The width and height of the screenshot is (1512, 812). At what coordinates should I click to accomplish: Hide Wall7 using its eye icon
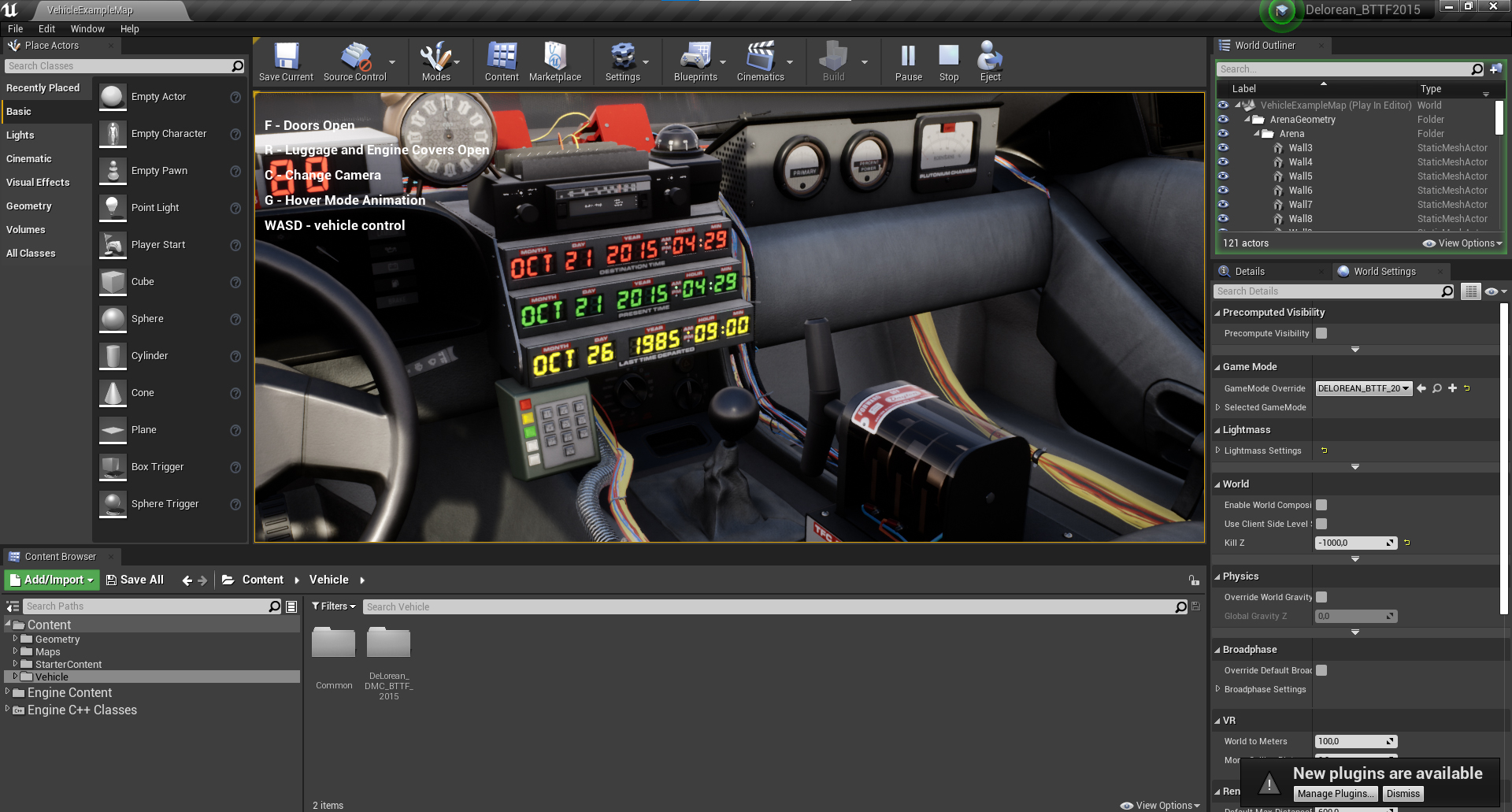[x=1223, y=204]
